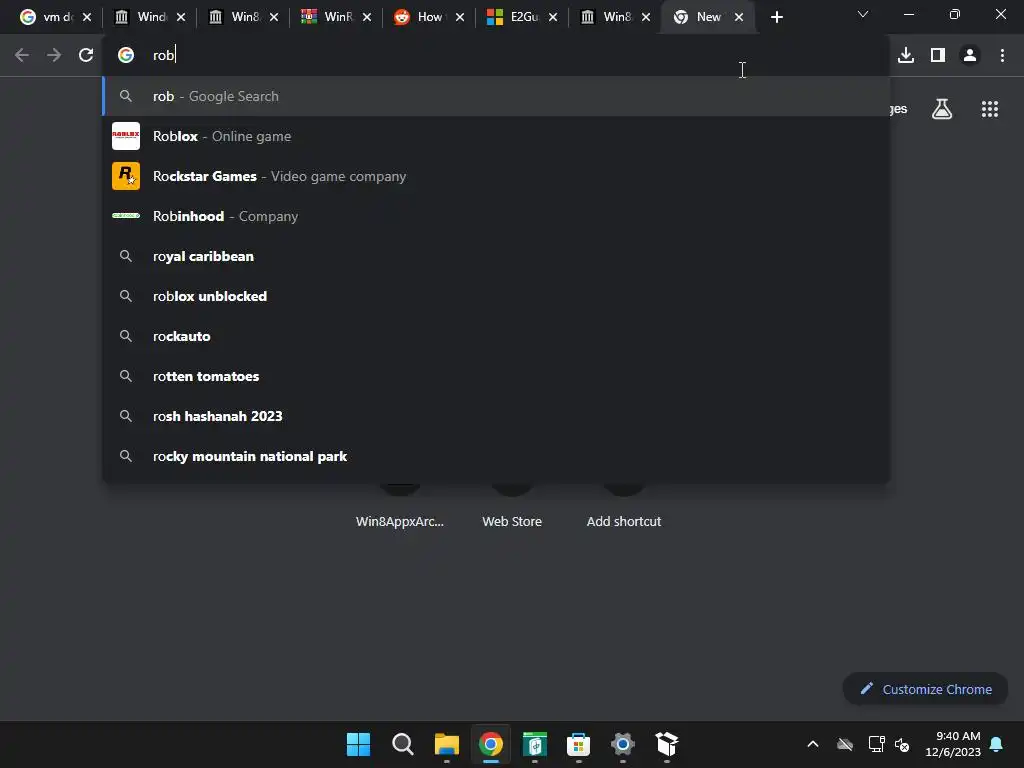Click the network display tray icon

pos(876,744)
